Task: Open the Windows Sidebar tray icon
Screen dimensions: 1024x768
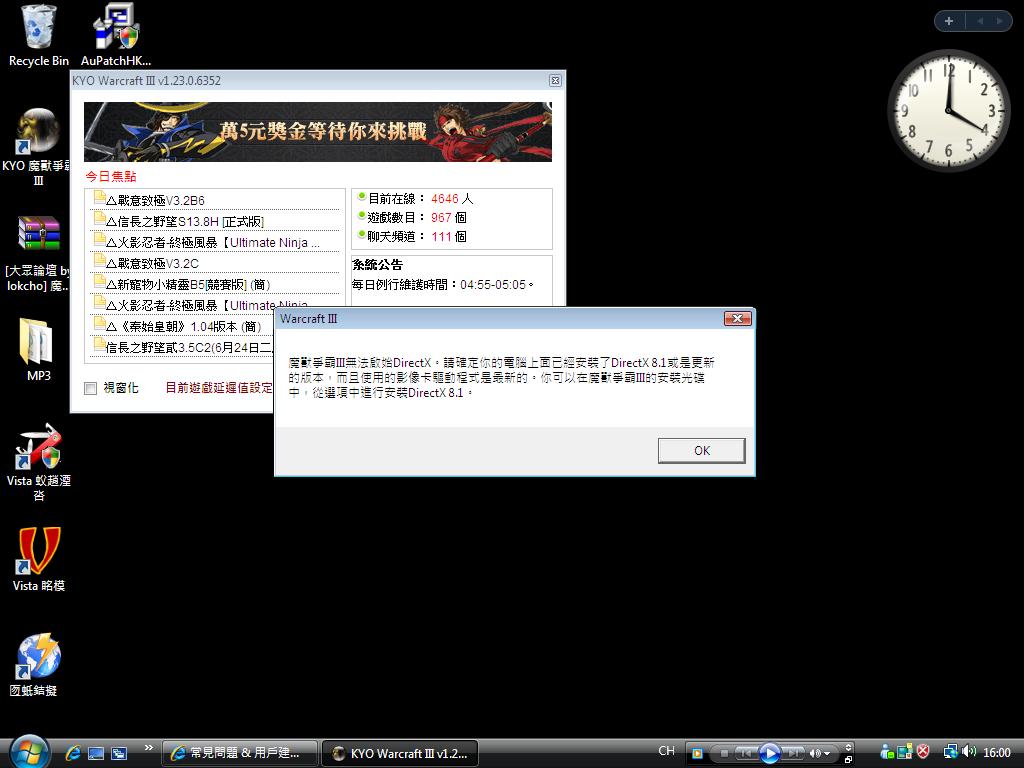Action: point(904,752)
